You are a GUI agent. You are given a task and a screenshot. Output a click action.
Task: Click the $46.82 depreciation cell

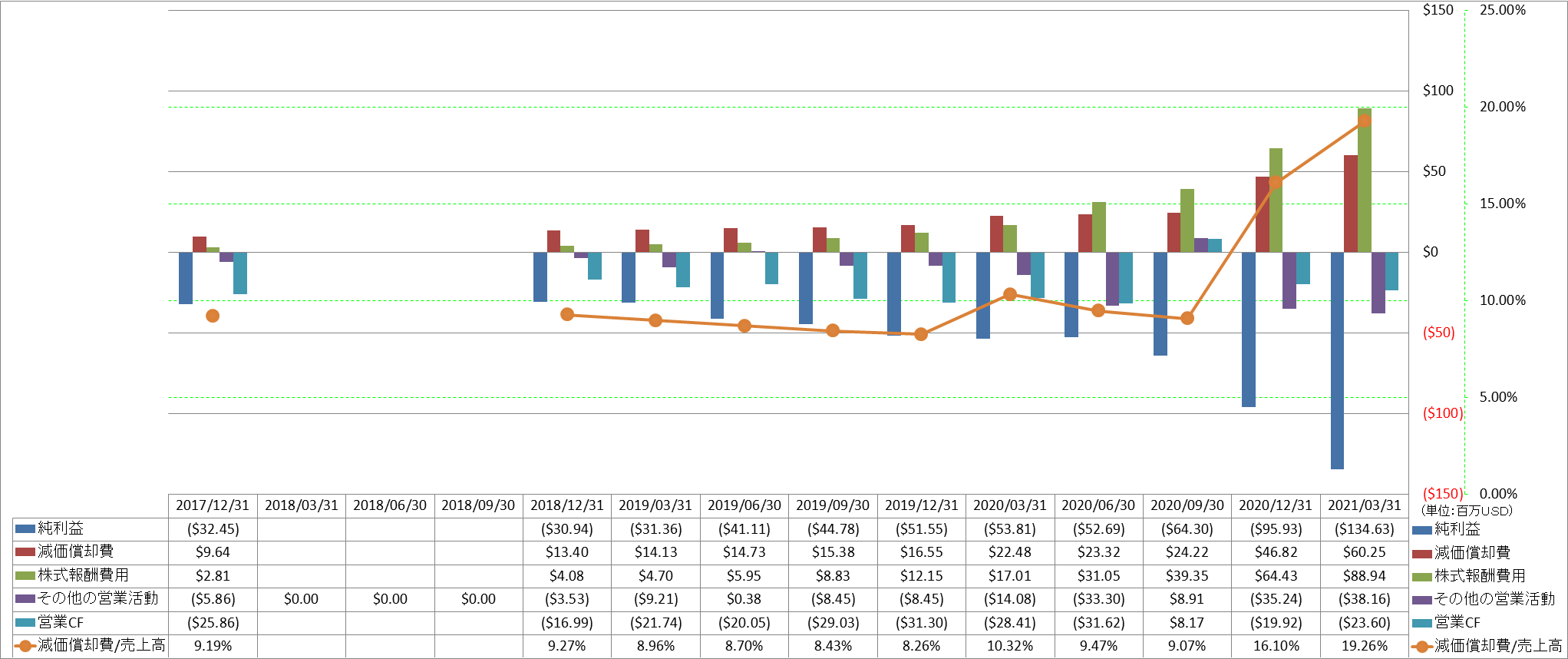coord(1276,552)
